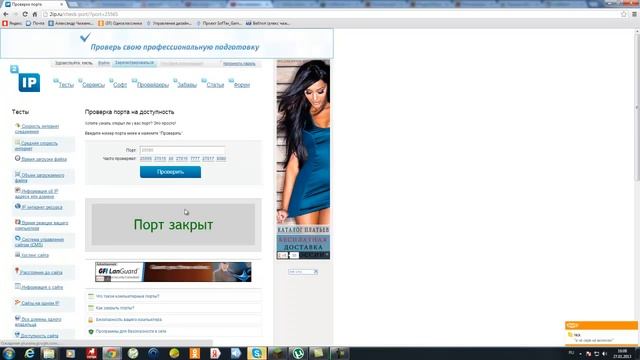Open the Статьи top menu
The width and height of the screenshot is (640, 360).
pos(215,85)
